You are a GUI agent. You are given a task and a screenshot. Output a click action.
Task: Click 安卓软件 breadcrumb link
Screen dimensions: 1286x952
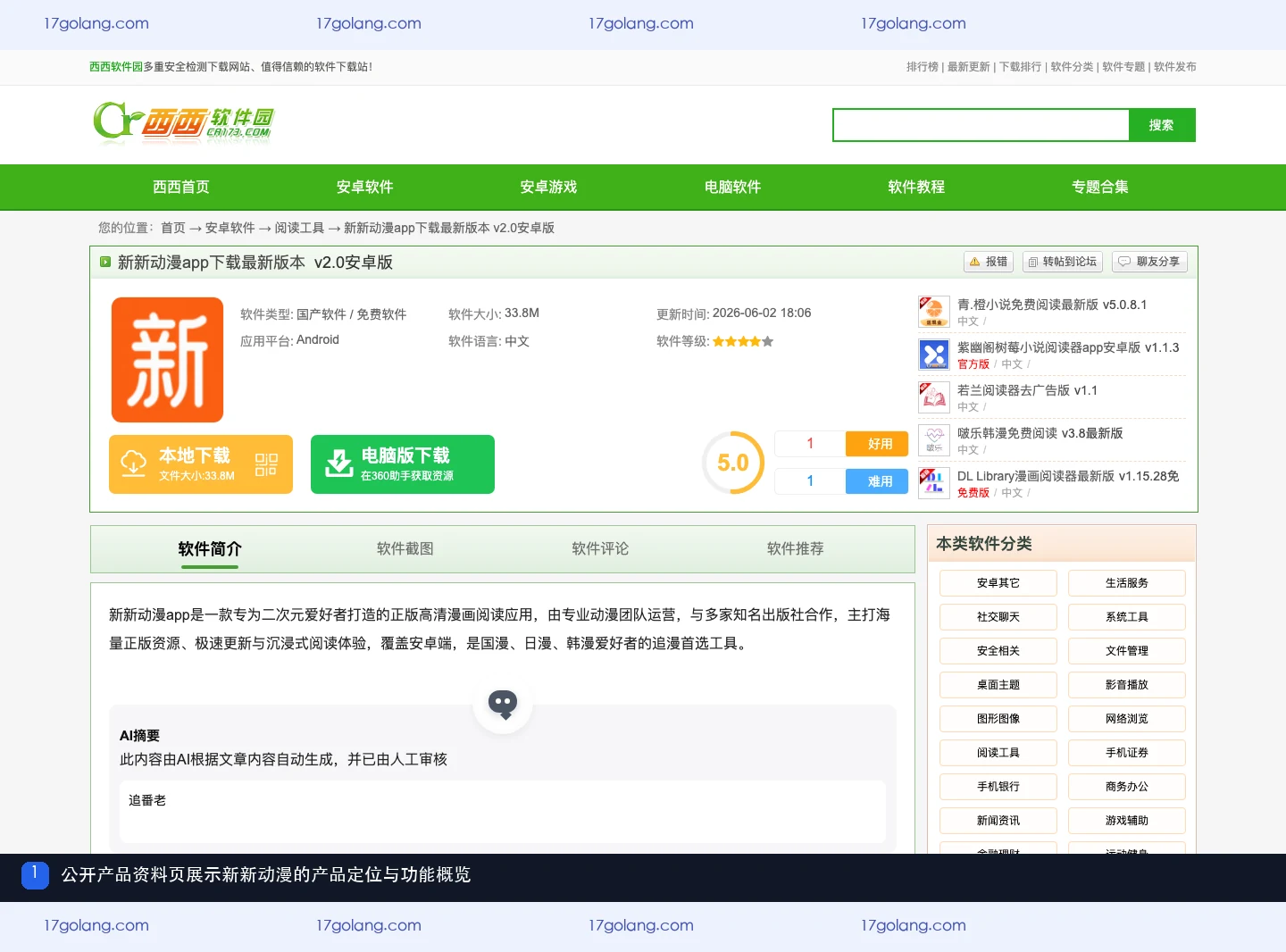pyautogui.click(x=230, y=228)
